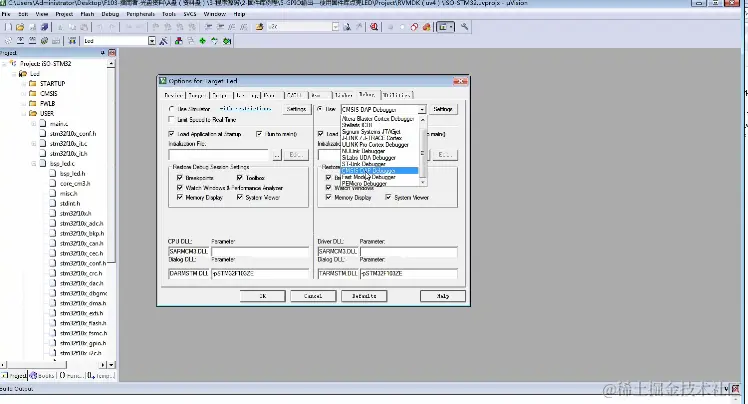Toggle simulator Toolbox restore checkbox

(240, 177)
